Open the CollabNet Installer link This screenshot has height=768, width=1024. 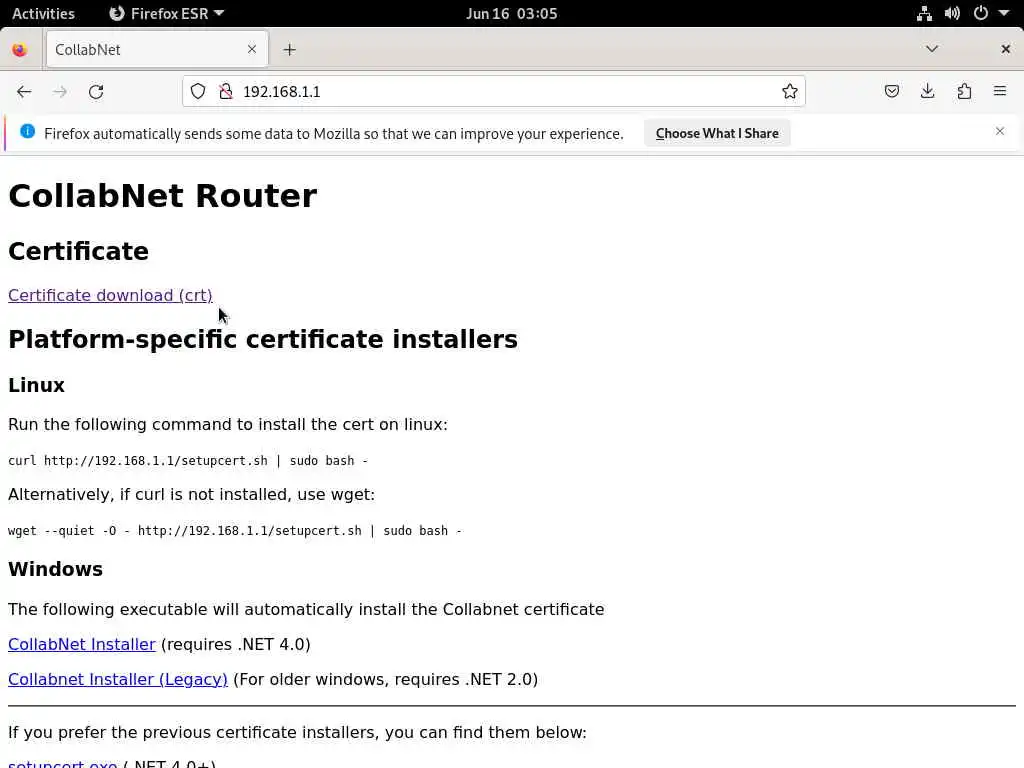point(82,644)
